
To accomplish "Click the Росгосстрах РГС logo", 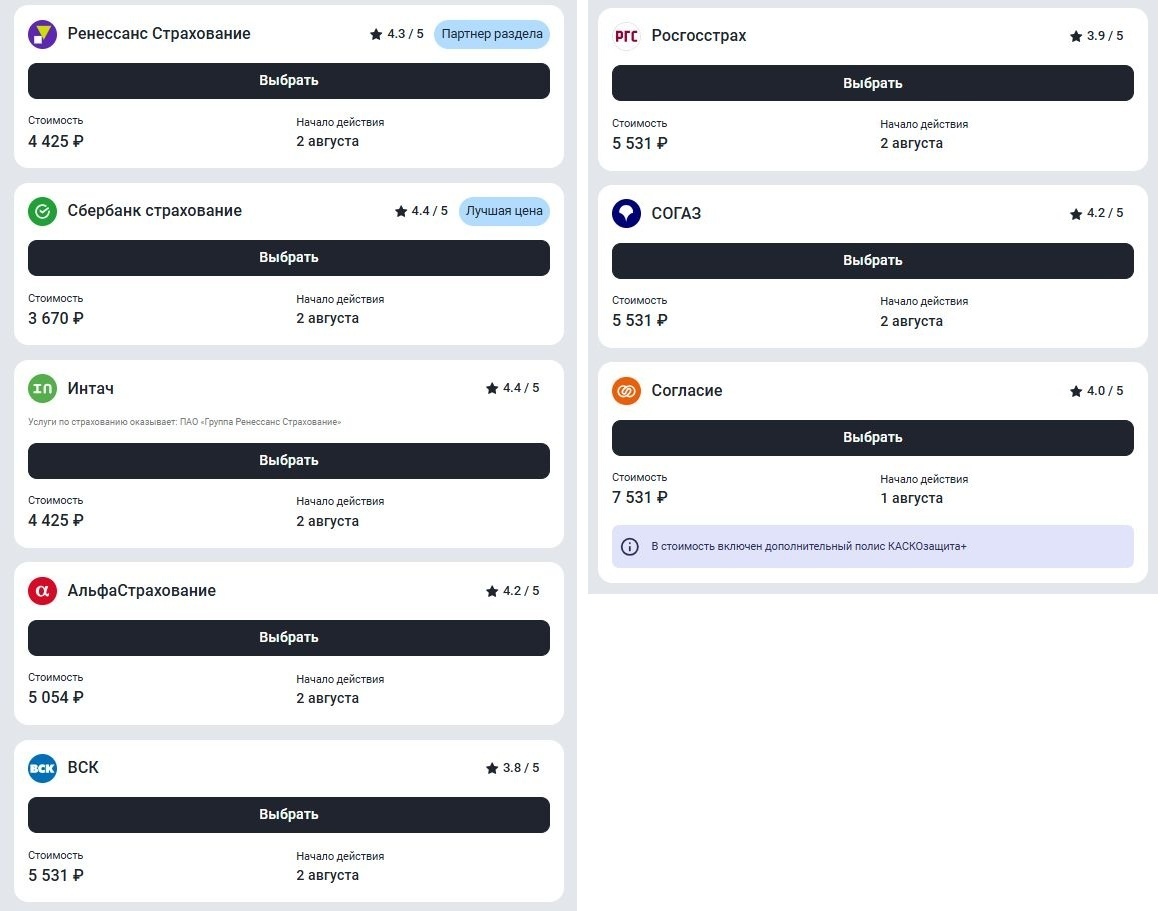I will pos(626,36).
